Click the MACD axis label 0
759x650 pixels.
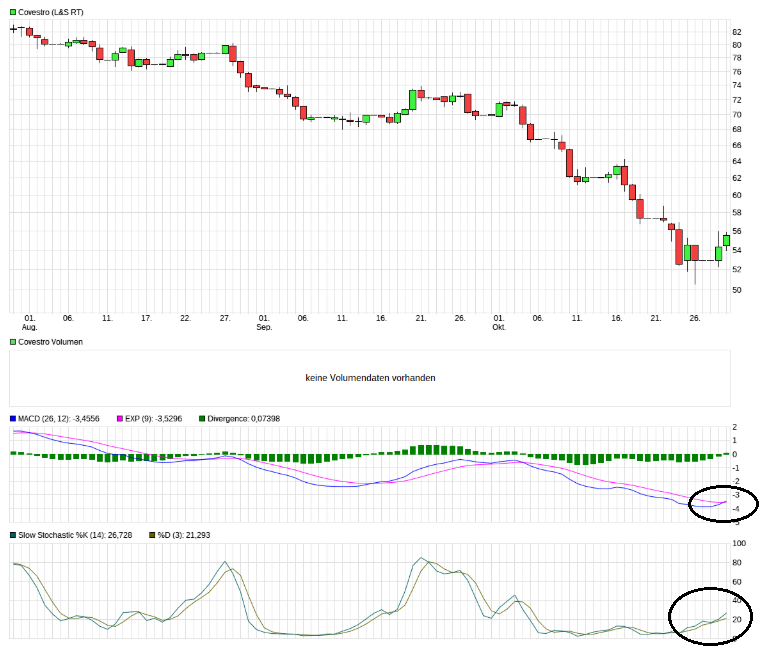(735, 454)
